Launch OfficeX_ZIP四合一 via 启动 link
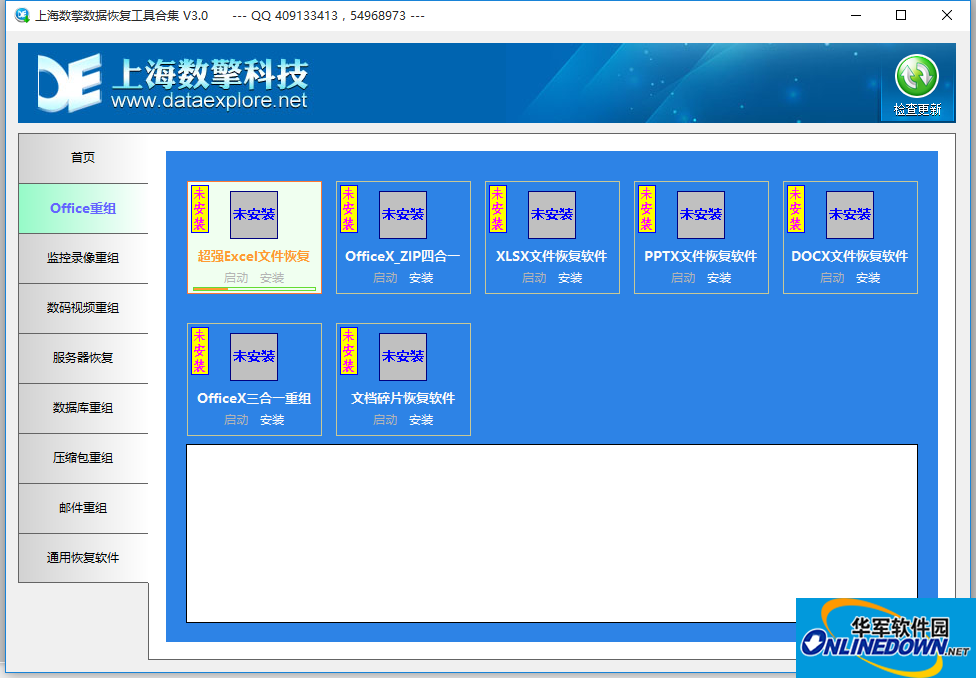Screen dimensions: 976x678 [385, 278]
